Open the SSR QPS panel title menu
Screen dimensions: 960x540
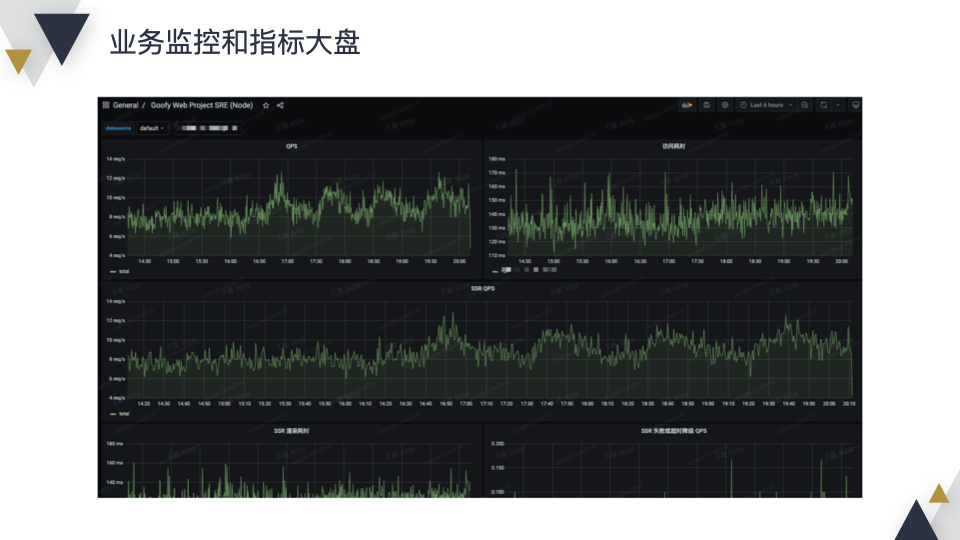pyautogui.click(x=482, y=288)
